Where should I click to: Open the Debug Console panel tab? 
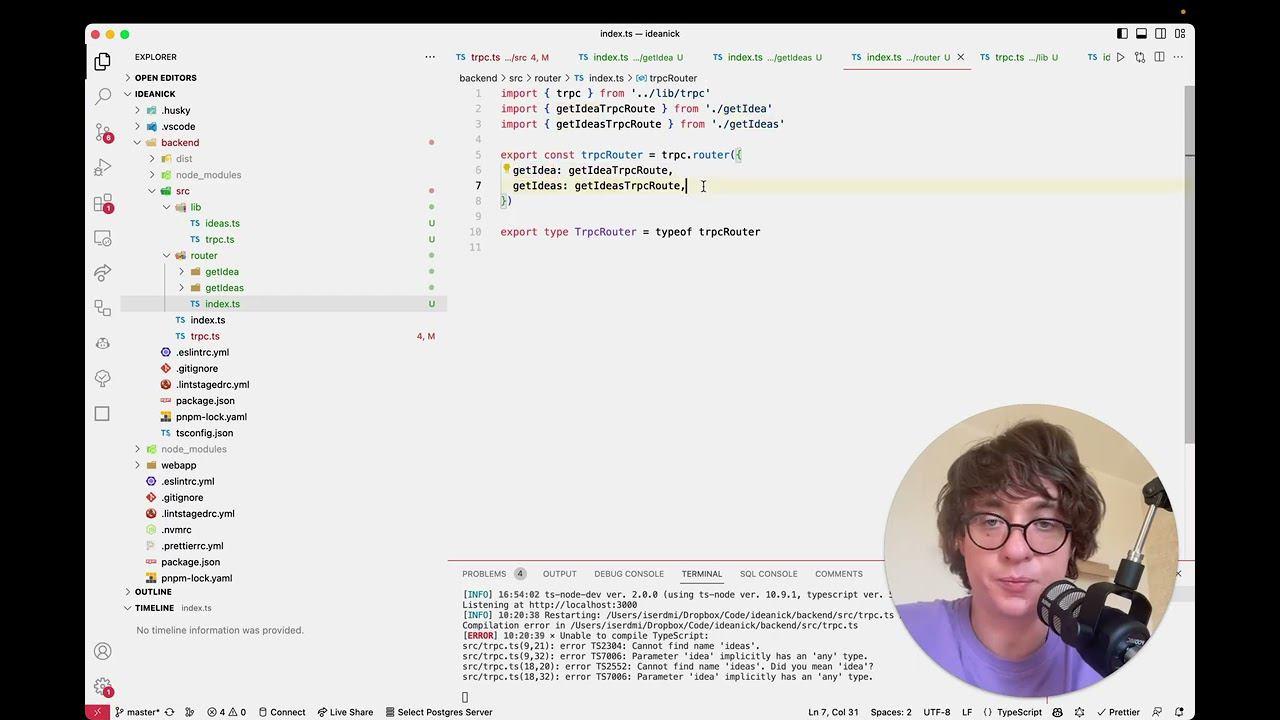pos(629,574)
